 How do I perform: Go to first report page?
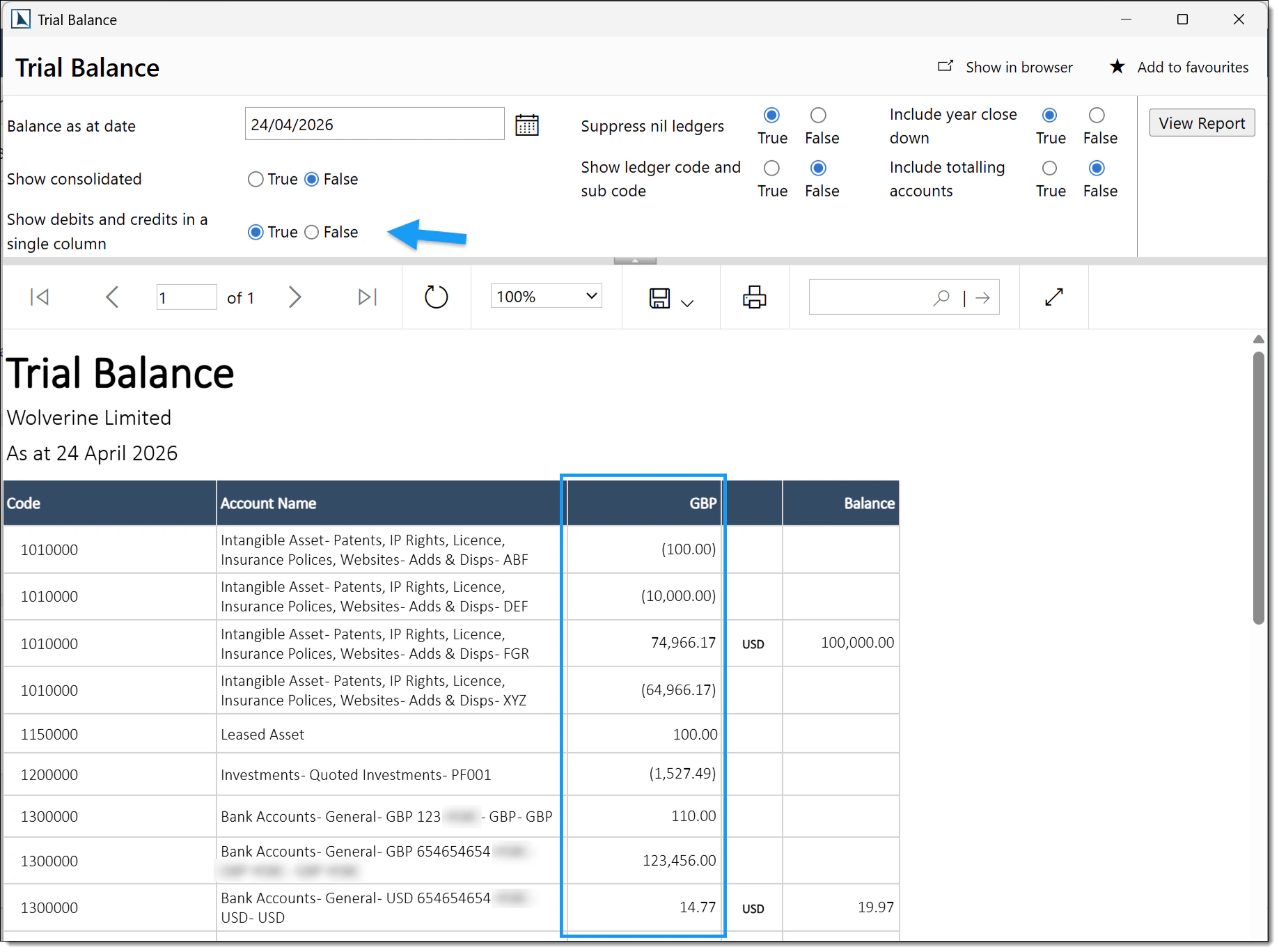tap(40, 297)
